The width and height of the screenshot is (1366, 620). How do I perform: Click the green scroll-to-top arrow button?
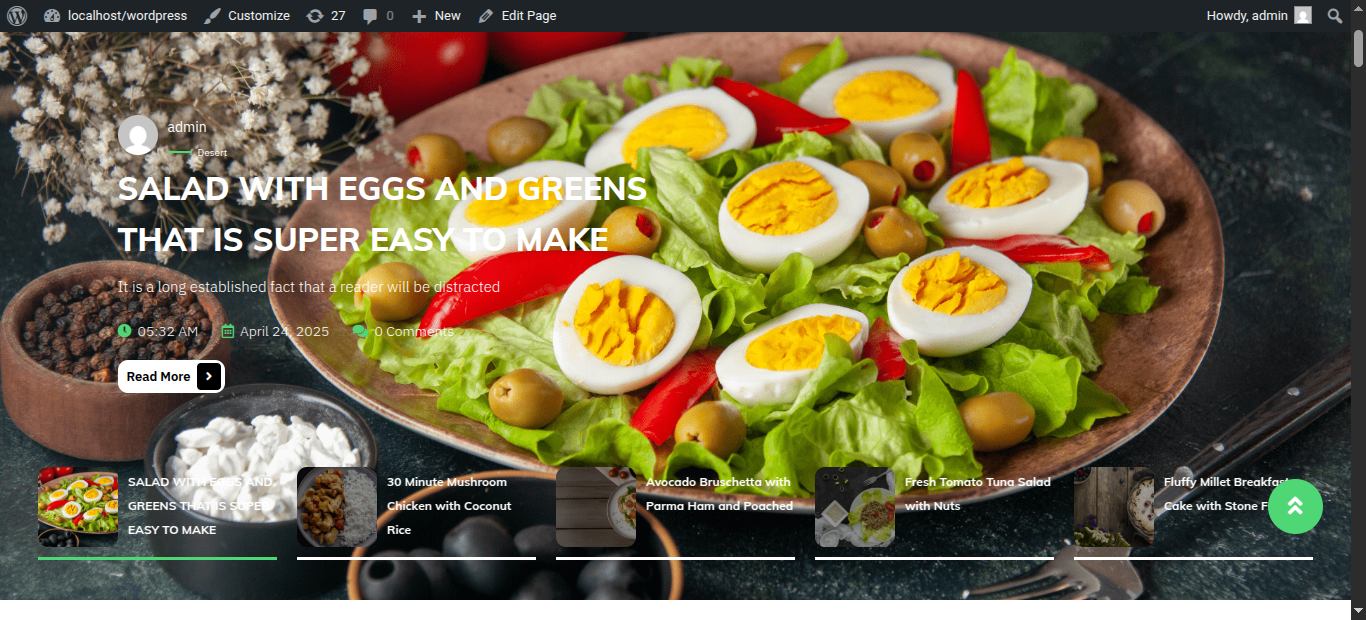point(1295,506)
